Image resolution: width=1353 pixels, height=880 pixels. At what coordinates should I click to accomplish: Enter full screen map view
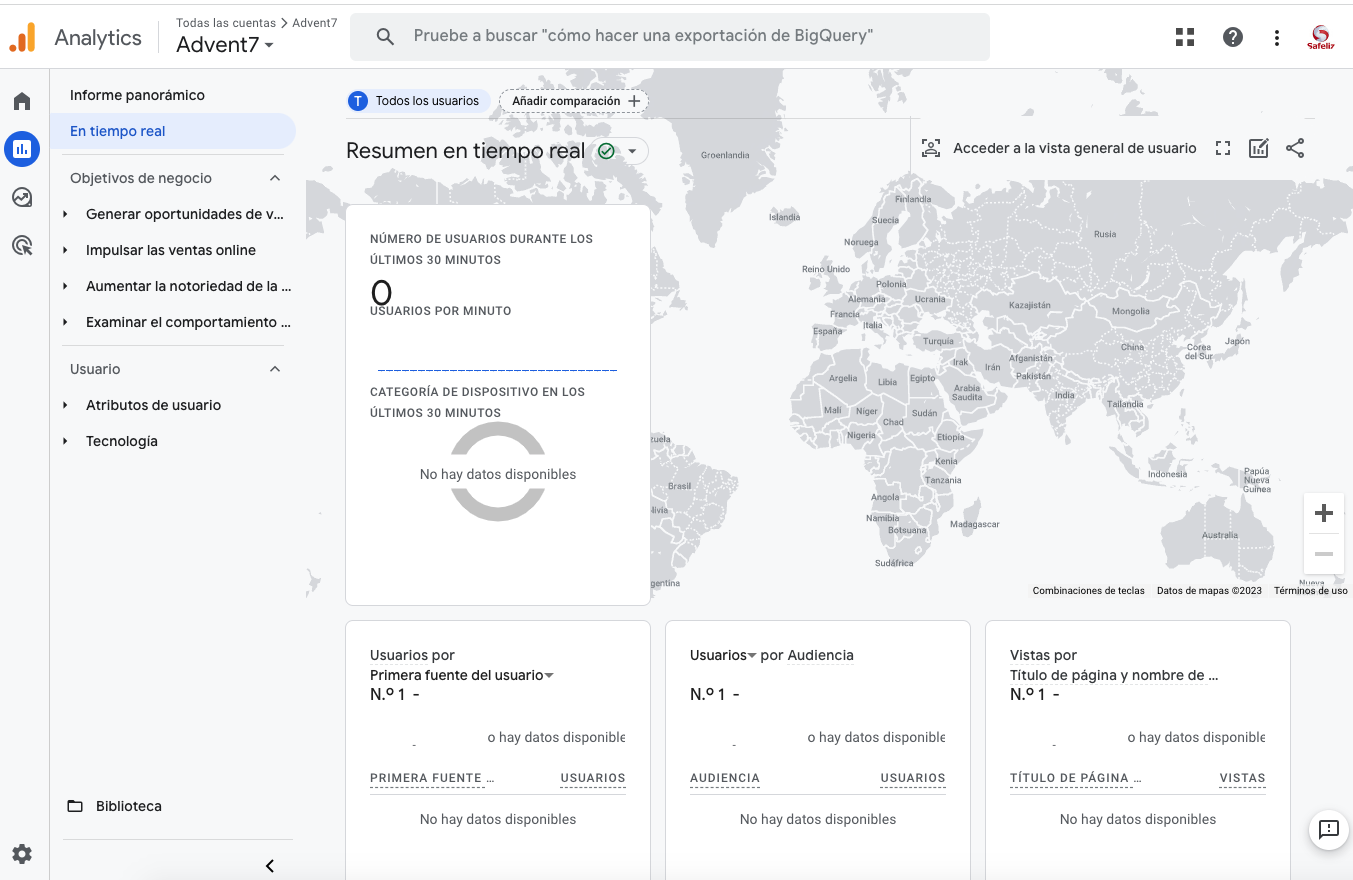(x=1222, y=148)
